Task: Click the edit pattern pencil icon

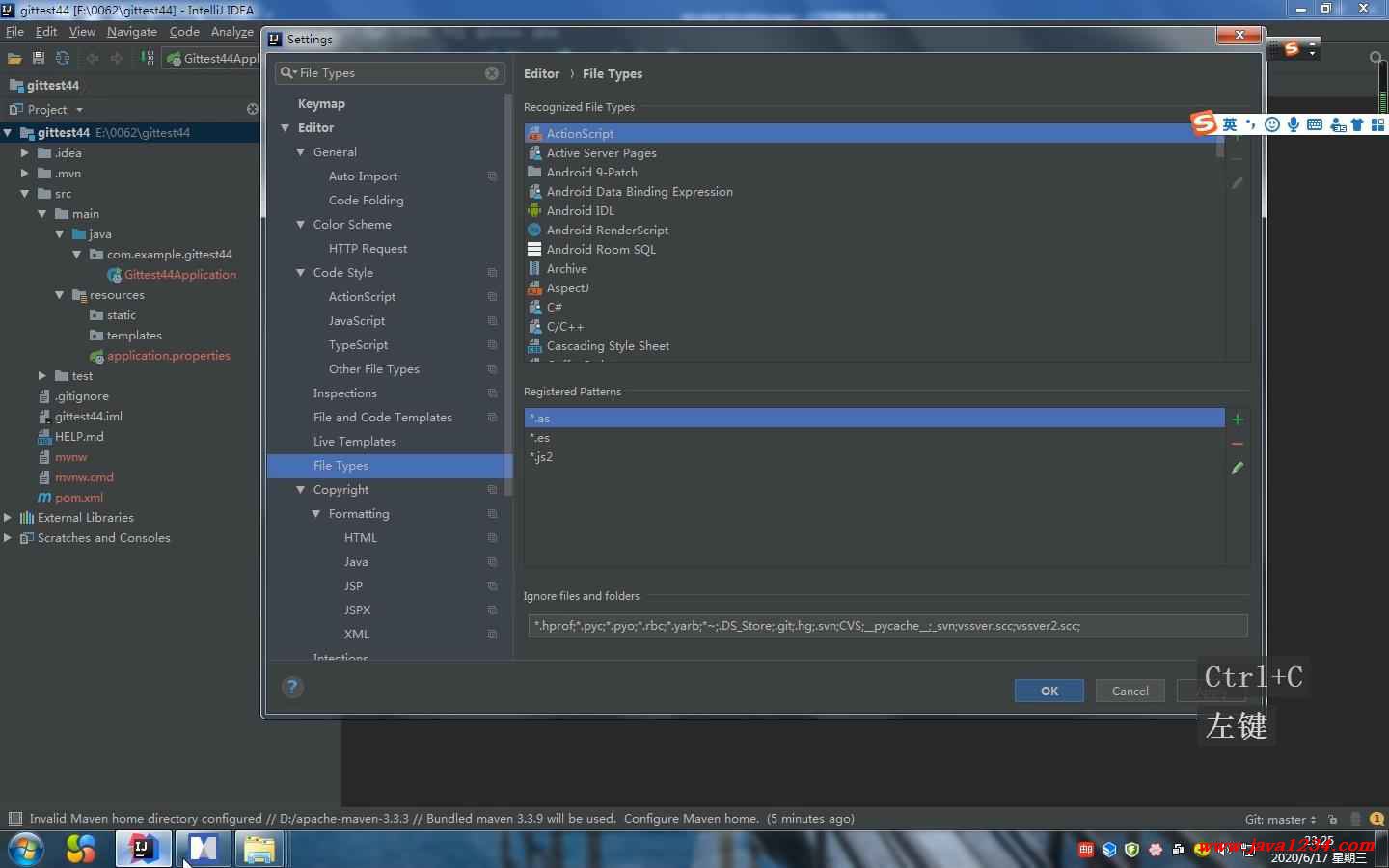Action: [x=1238, y=468]
